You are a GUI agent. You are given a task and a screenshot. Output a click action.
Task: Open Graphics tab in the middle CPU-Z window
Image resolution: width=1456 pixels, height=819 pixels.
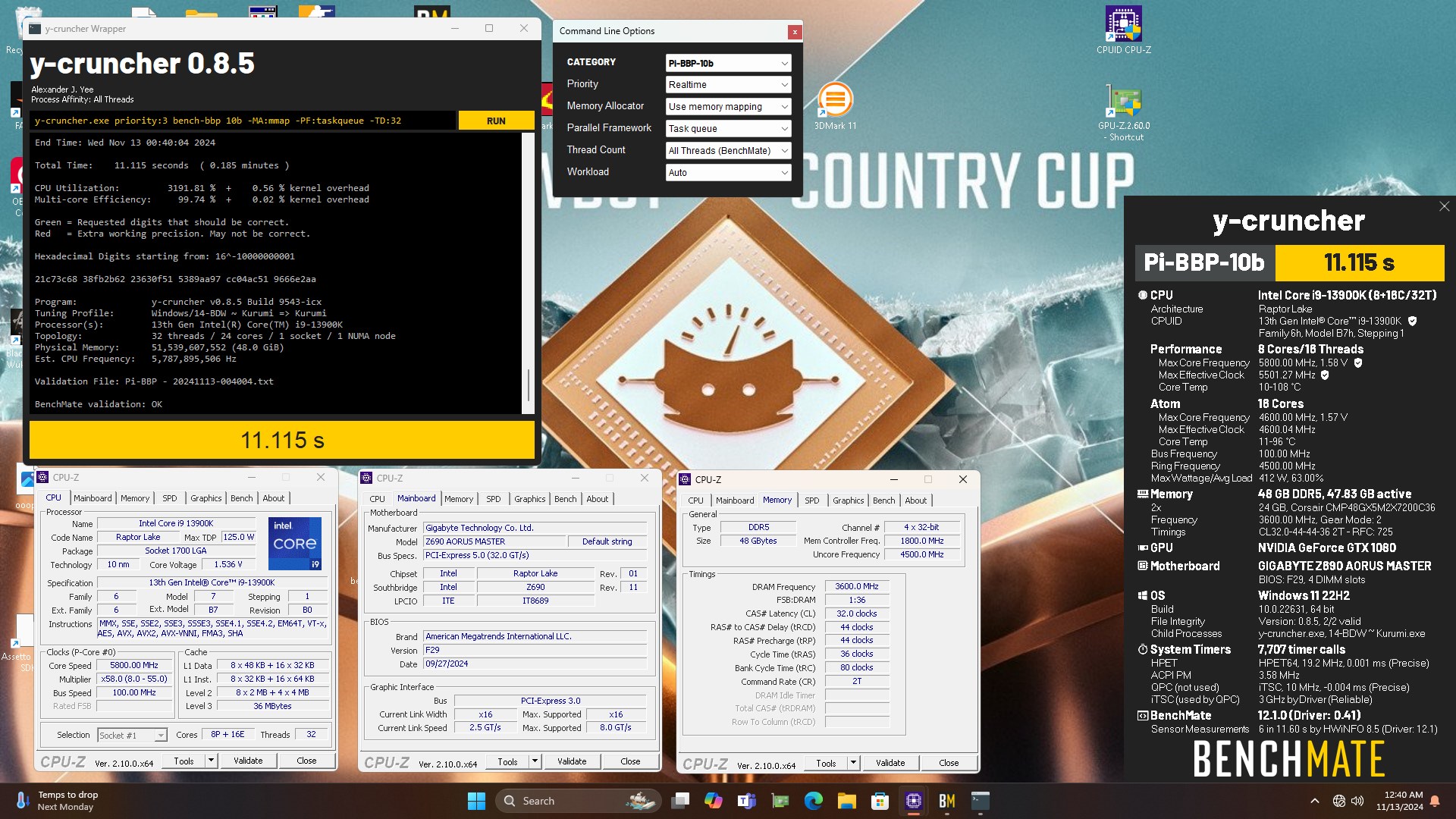(x=529, y=499)
